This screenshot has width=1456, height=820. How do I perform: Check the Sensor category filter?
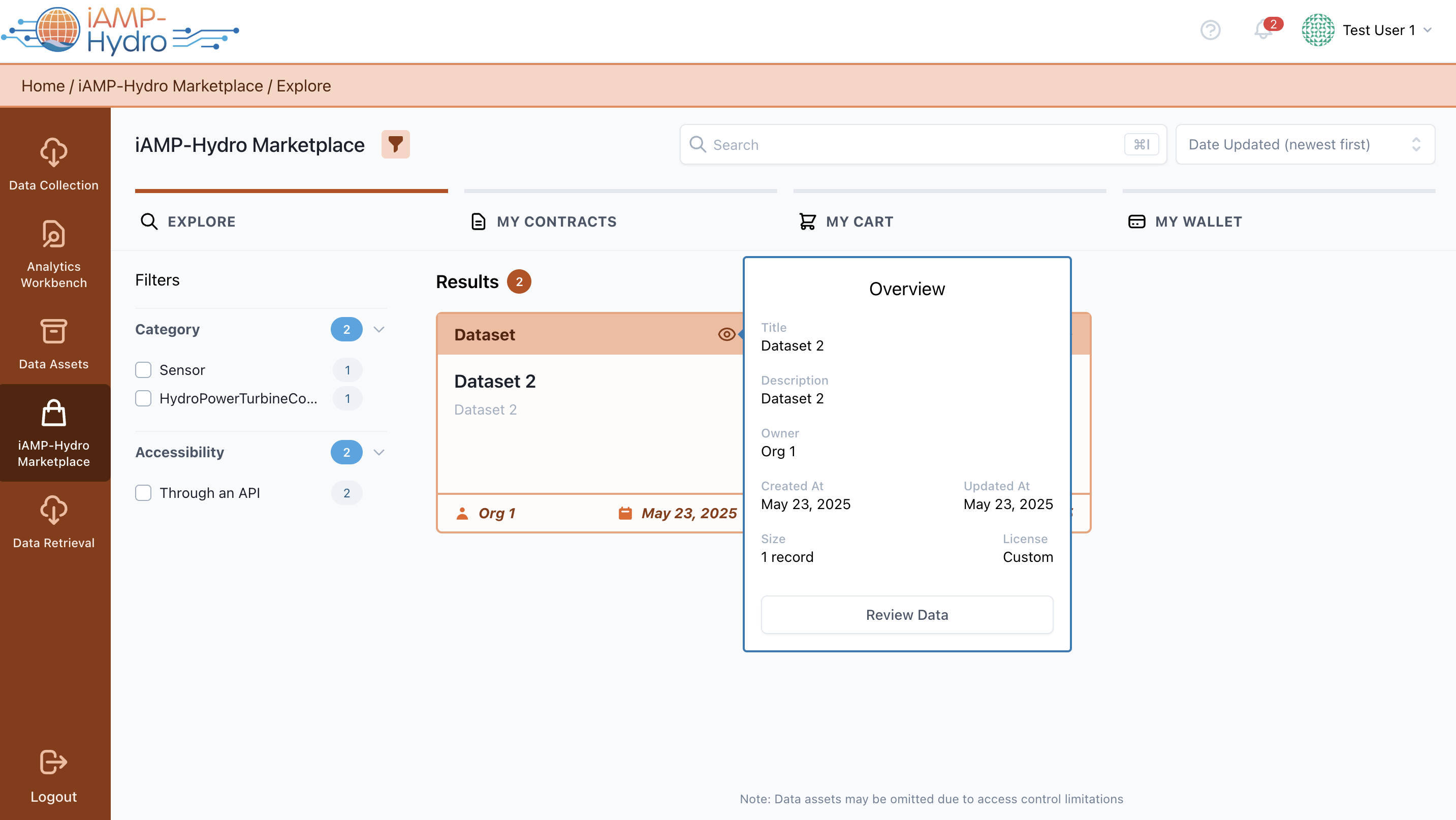click(x=144, y=370)
